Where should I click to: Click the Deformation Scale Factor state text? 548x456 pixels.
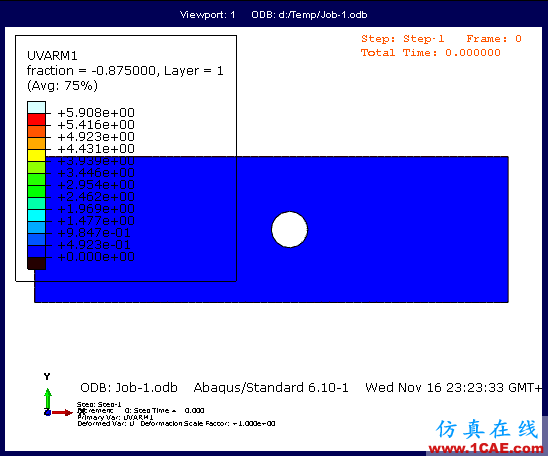(x=208, y=424)
